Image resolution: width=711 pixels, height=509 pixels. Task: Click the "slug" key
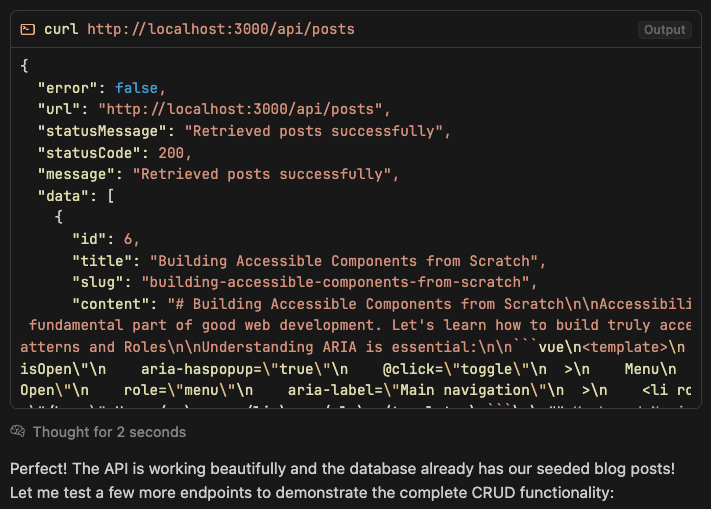[97, 282]
